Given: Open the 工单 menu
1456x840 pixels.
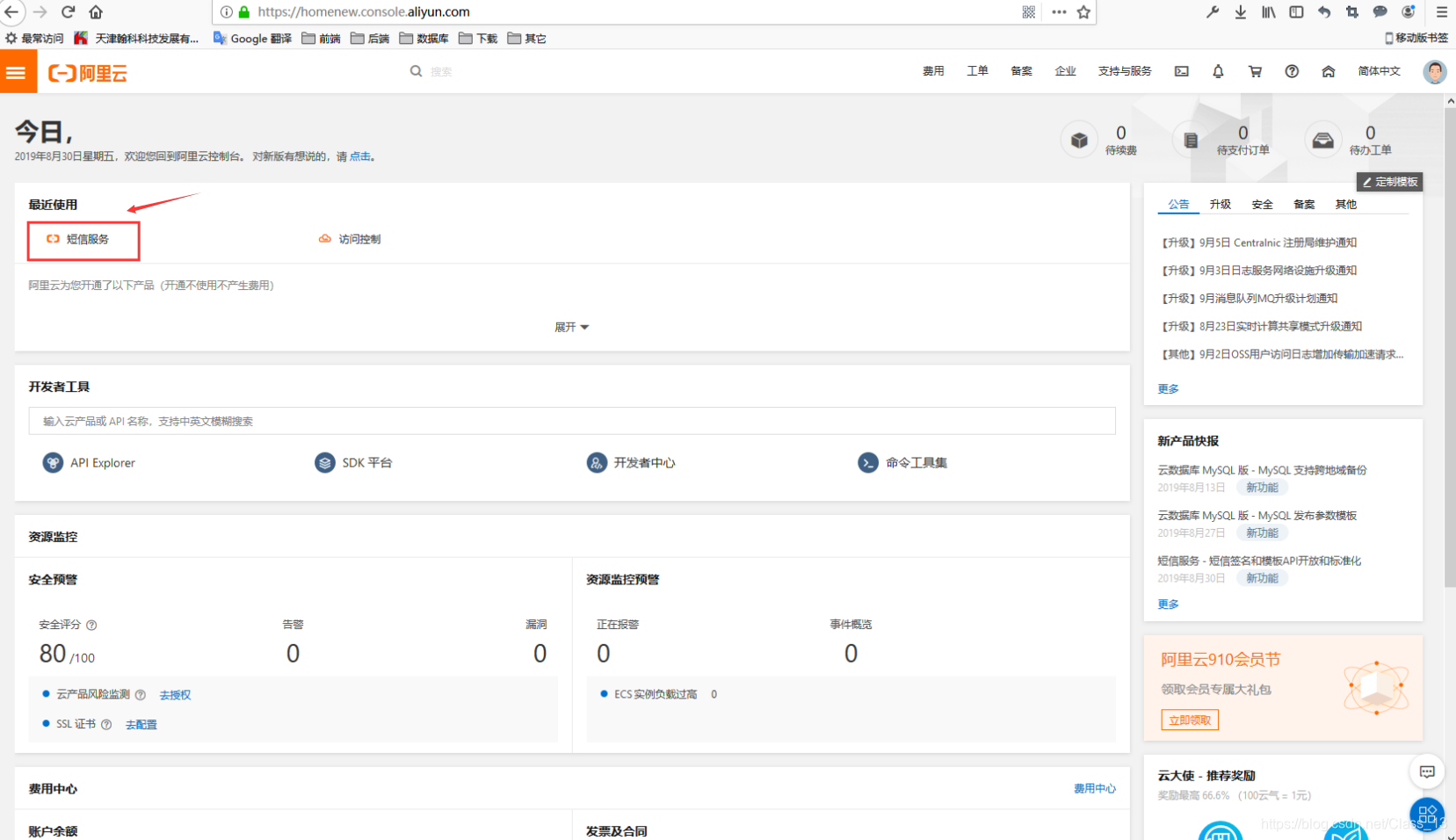Looking at the screenshot, I should (x=977, y=71).
